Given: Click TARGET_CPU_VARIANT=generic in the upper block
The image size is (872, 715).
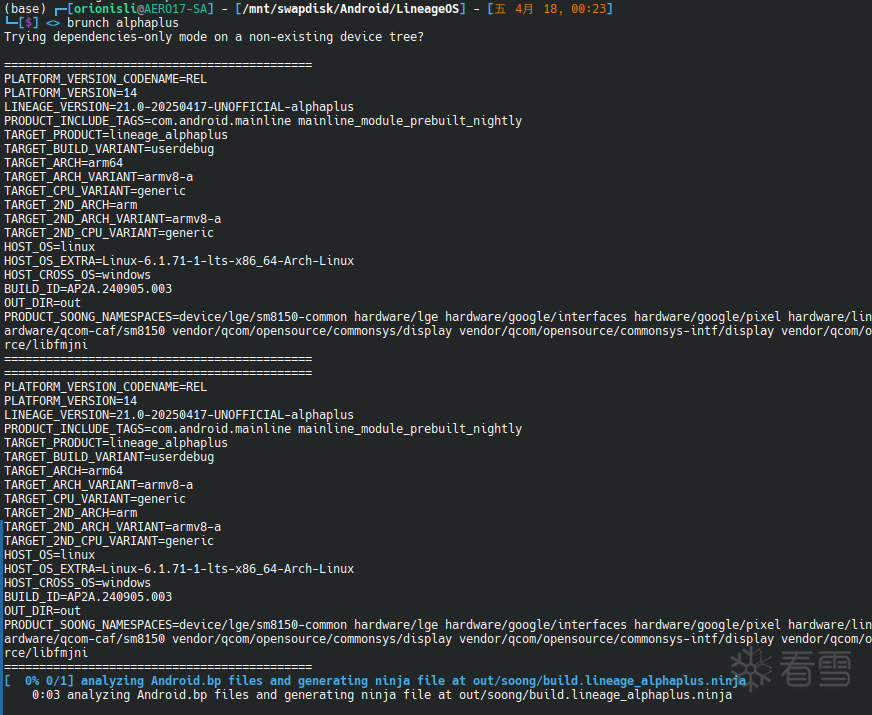Looking at the screenshot, I should click(x=95, y=191).
